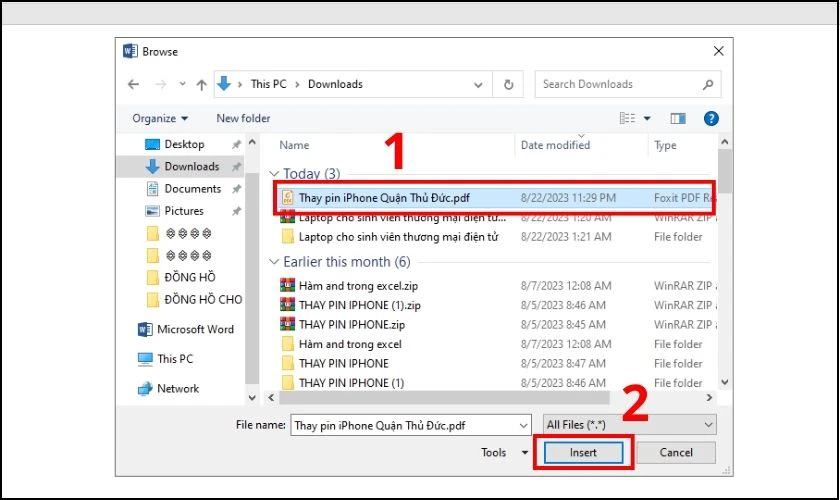Open the Tools dropdown
This screenshot has width=840, height=500.
[504, 452]
